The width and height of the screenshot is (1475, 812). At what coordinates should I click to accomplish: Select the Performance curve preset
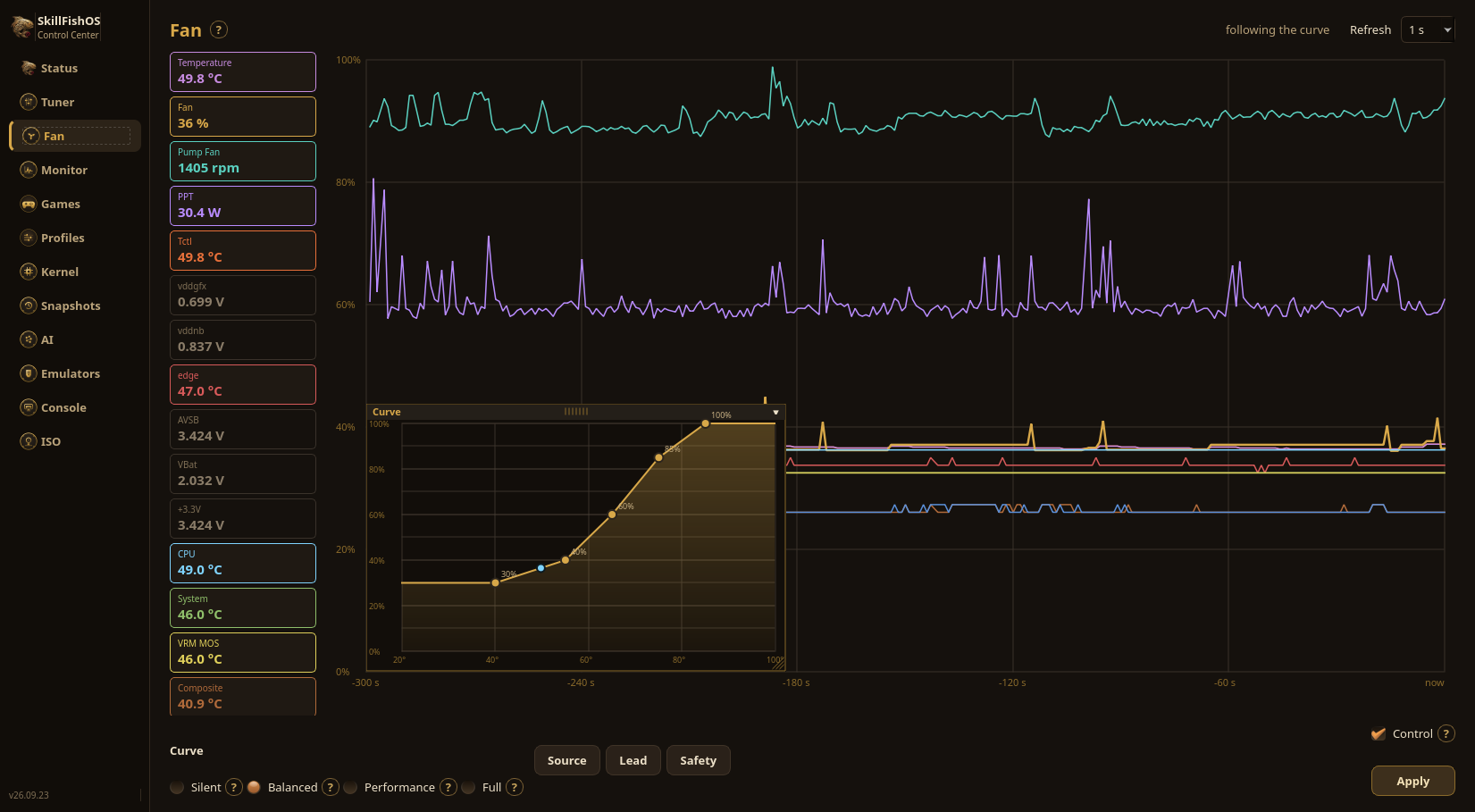[x=350, y=787]
